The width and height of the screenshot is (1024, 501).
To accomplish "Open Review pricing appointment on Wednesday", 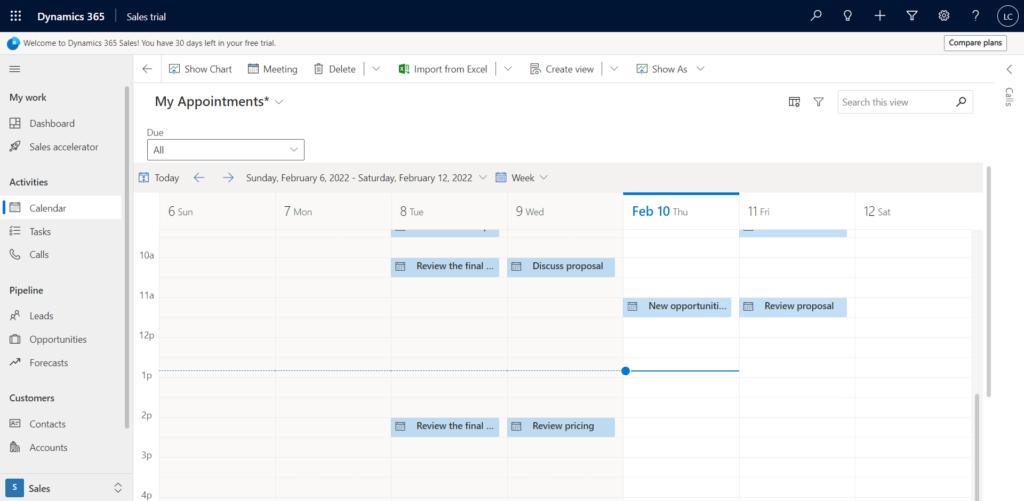I will [x=561, y=427].
